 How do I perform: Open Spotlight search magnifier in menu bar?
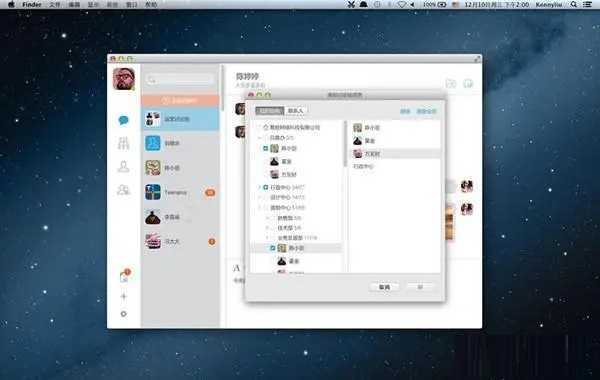point(574,5)
